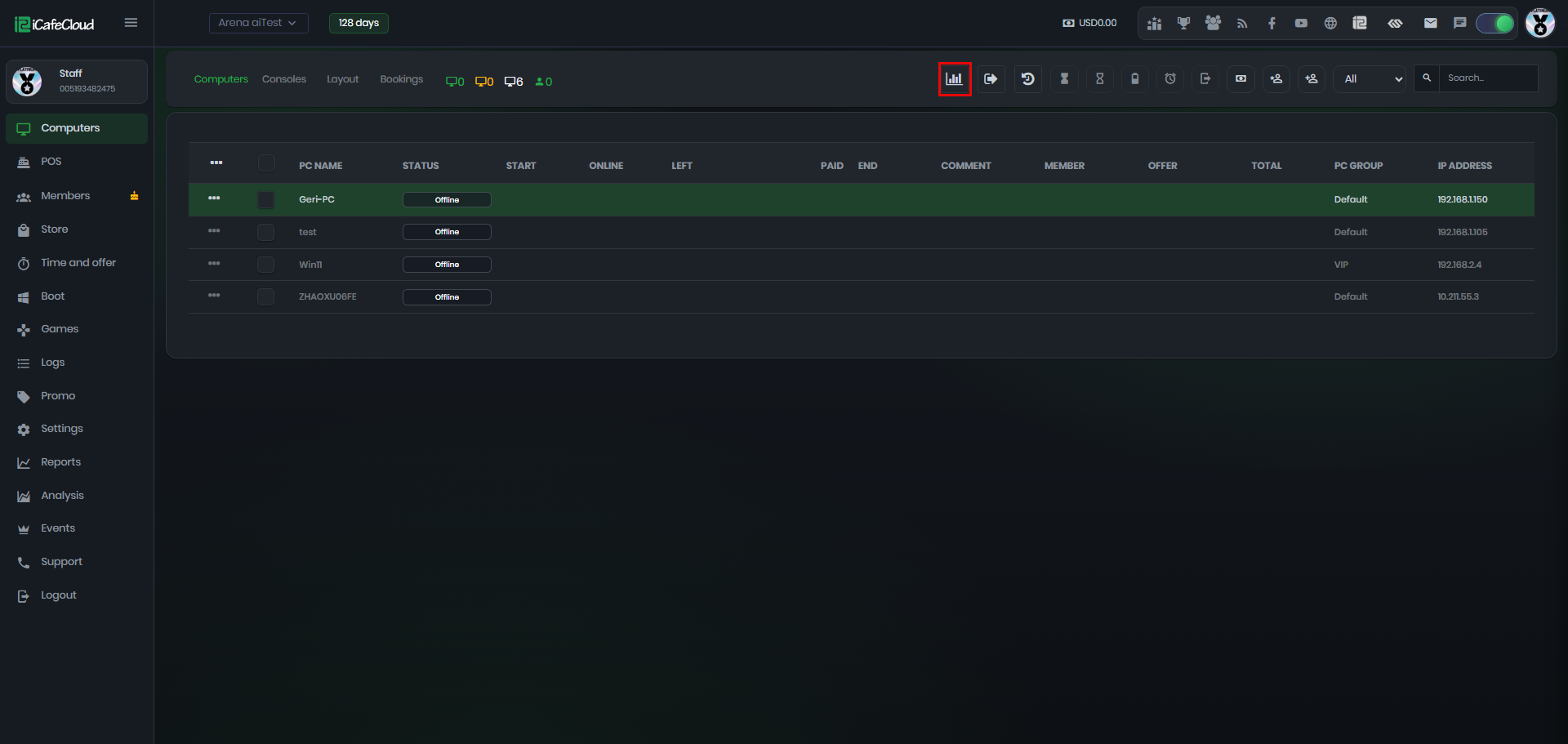Open POS in the sidebar
Image resolution: width=1568 pixels, height=744 pixels.
pyautogui.click(x=77, y=162)
